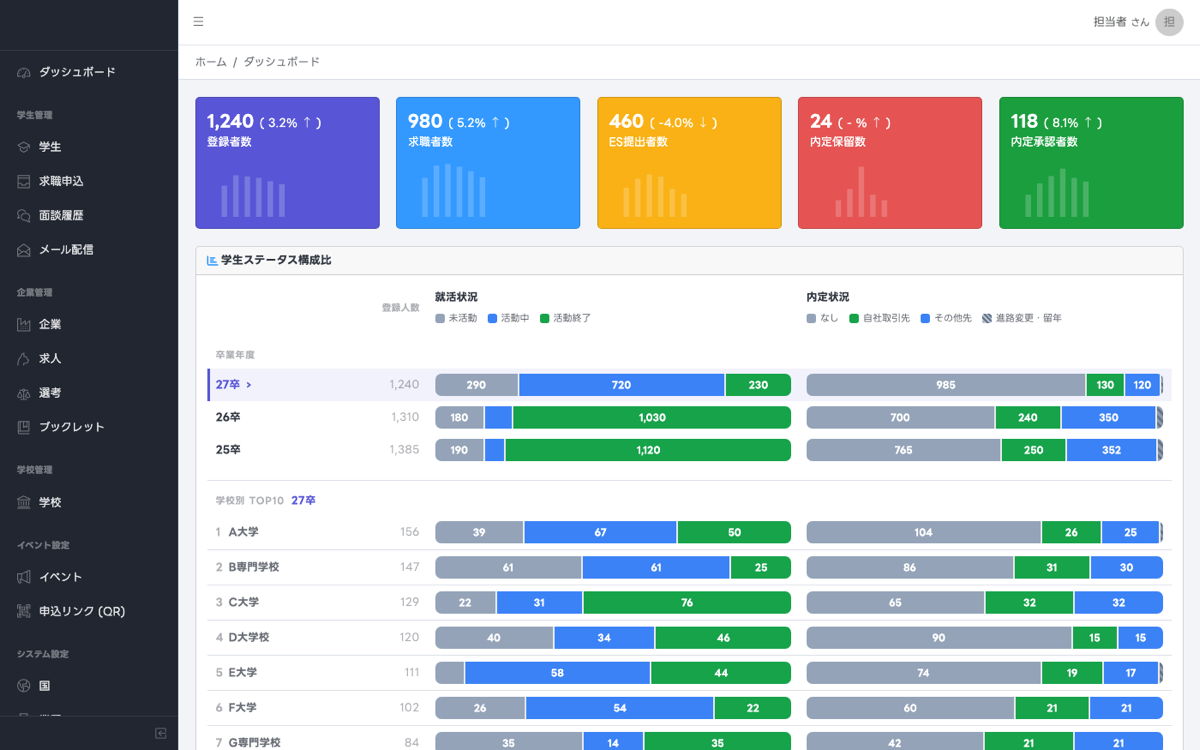Screen dimensions: 1200x750
Task: Click the D大学校 school row
Action: point(689,637)
